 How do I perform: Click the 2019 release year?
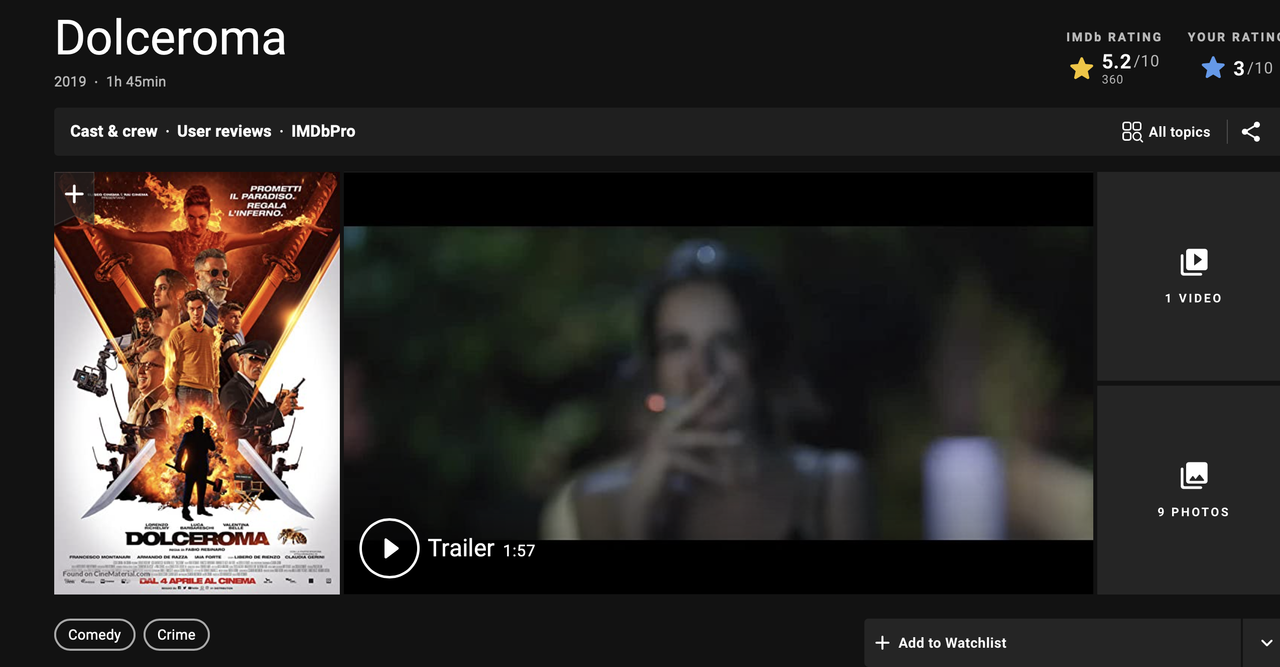70,82
